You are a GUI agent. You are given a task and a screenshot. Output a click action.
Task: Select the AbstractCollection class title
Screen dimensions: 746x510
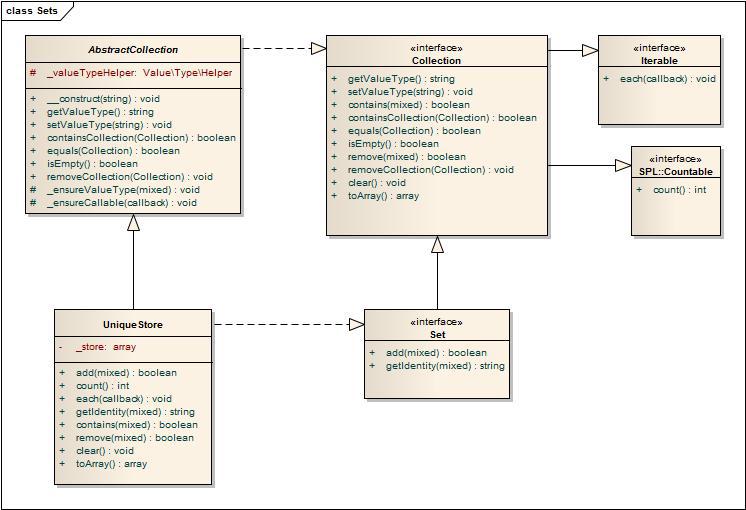click(133, 50)
